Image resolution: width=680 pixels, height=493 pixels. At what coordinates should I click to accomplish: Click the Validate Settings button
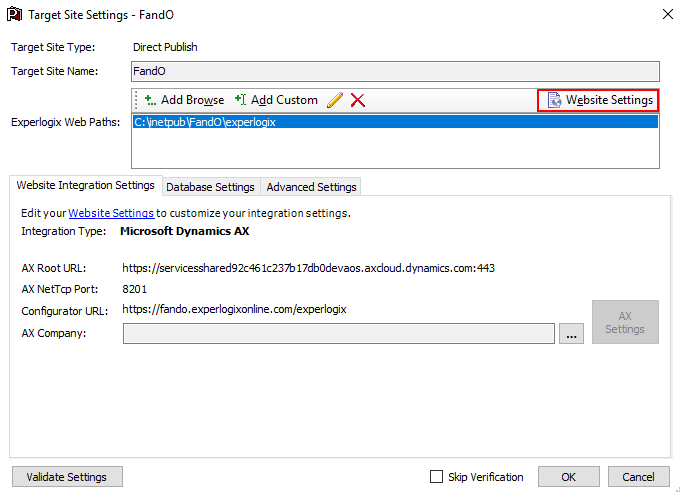pos(67,477)
